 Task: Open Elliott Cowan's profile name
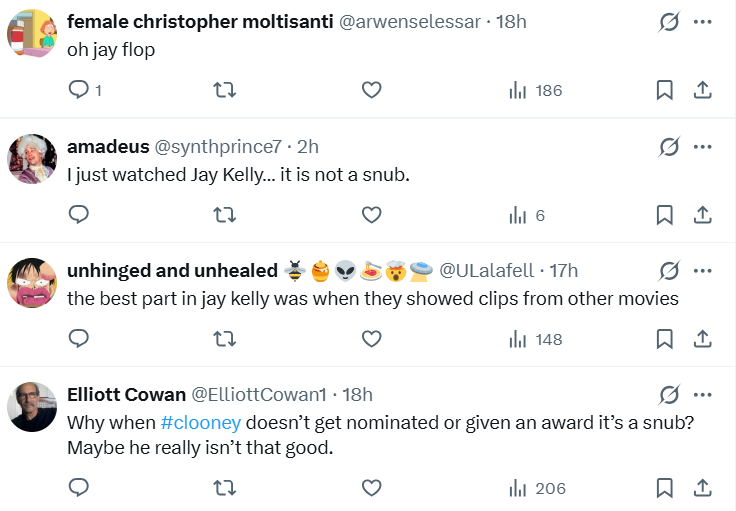pos(126,395)
